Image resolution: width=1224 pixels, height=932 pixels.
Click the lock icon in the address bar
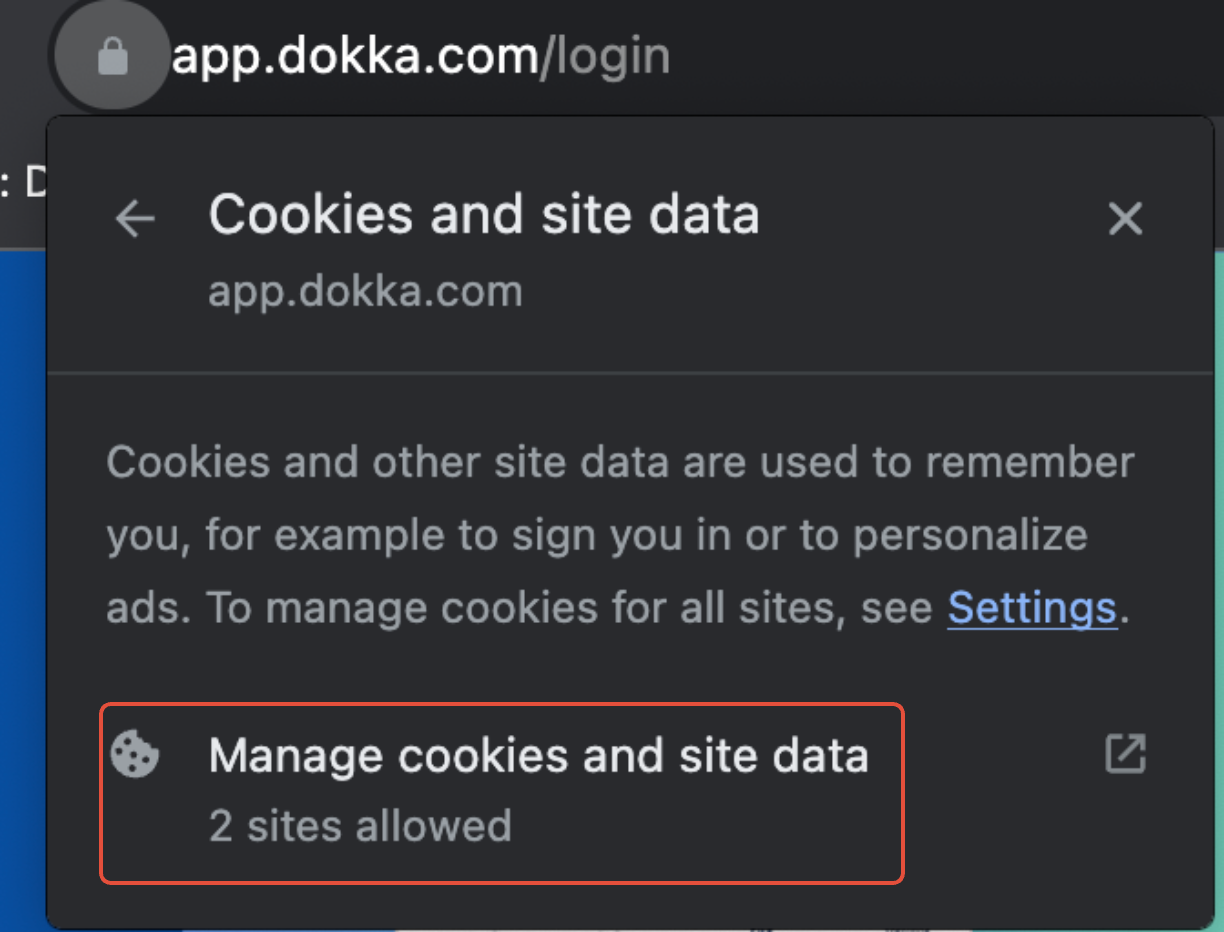click(113, 58)
